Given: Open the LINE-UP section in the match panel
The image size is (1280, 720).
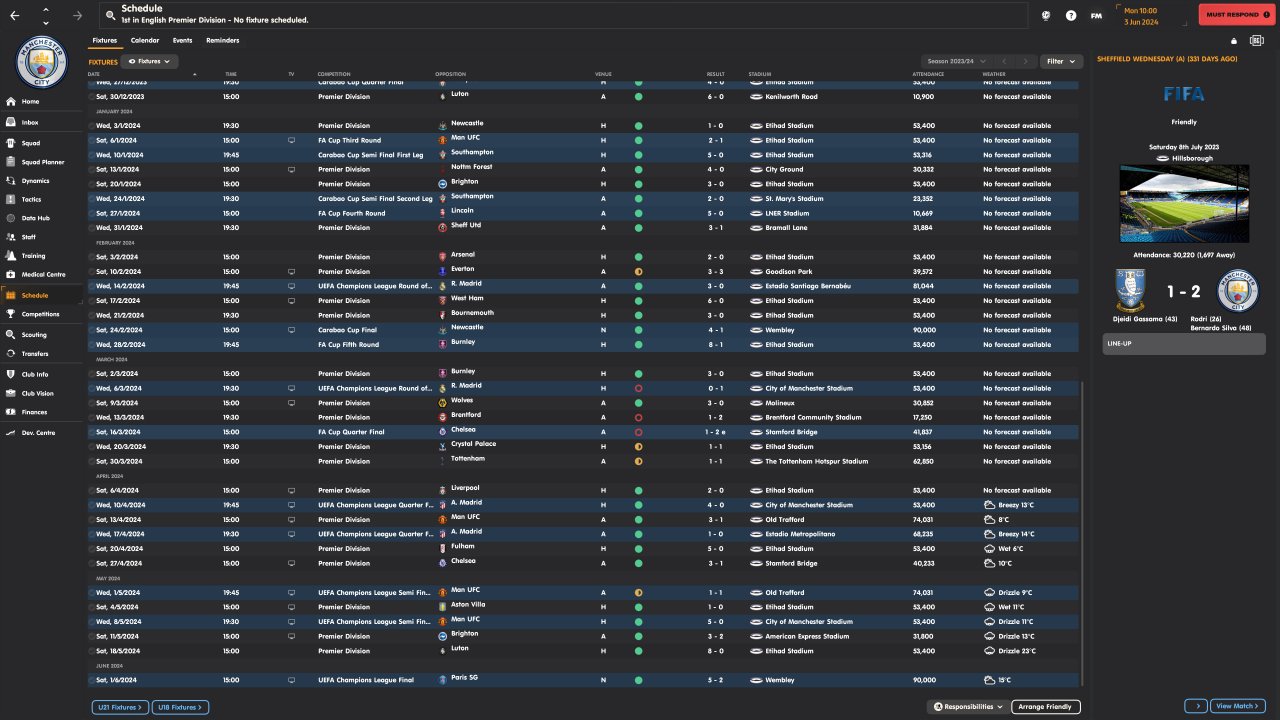Looking at the screenshot, I should point(1183,344).
